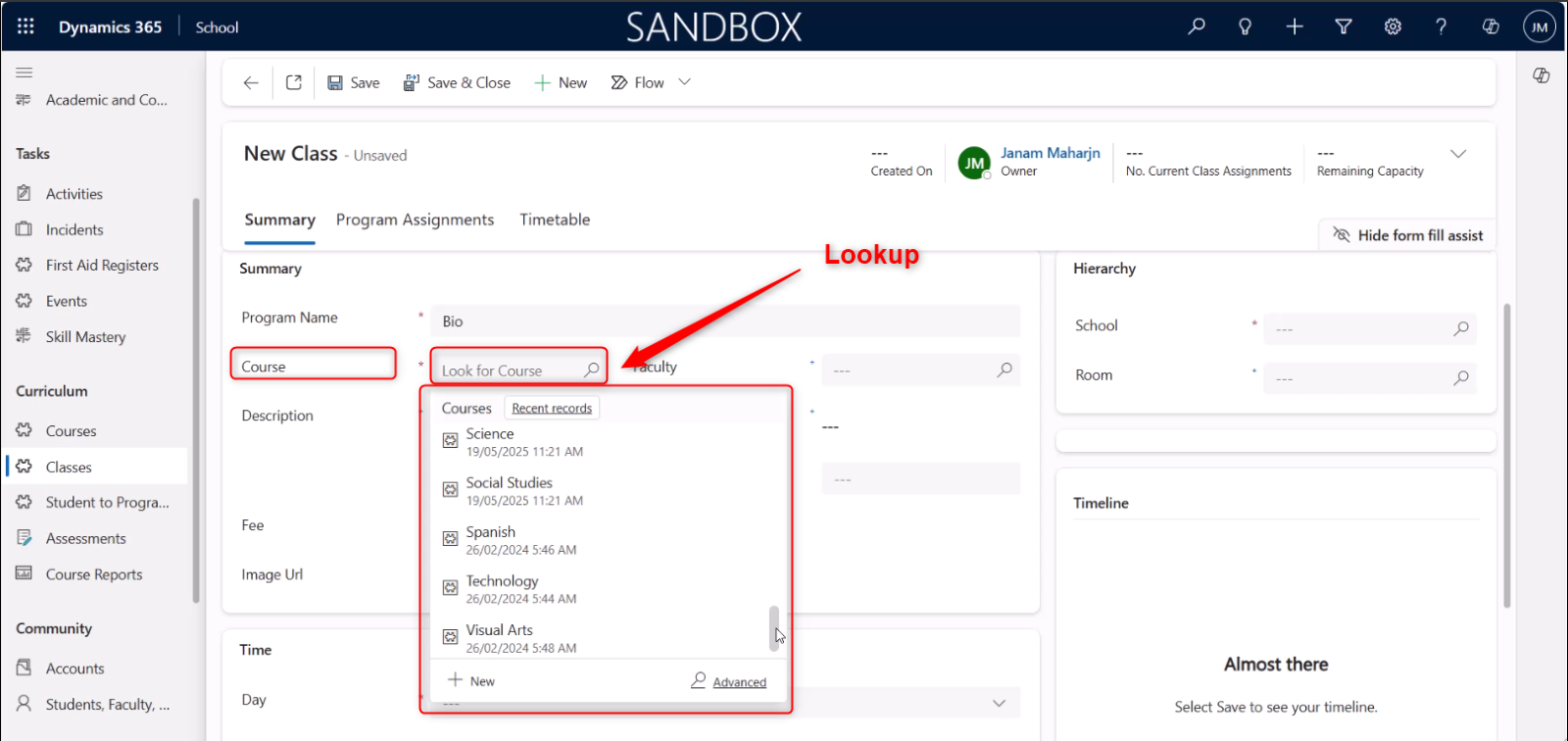Collapse the site map hamburger menu
The image size is (1568, 741).
pos(24,72)
